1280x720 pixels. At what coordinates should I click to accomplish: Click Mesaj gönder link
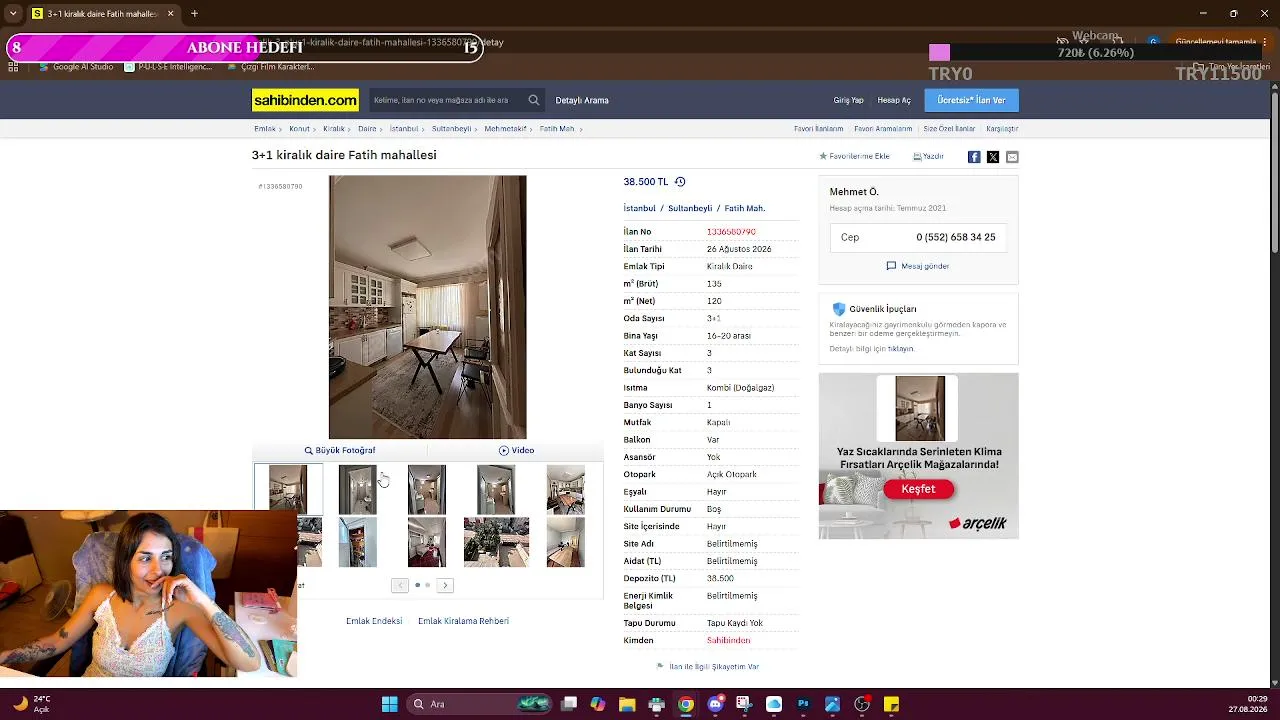918,266
